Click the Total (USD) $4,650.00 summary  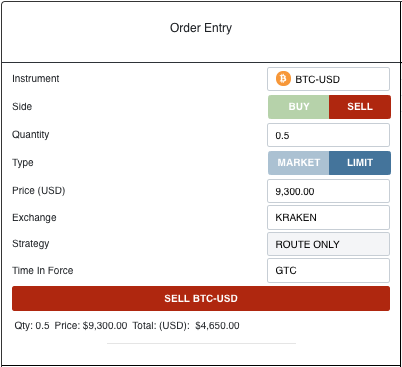[x=186, y=326]
